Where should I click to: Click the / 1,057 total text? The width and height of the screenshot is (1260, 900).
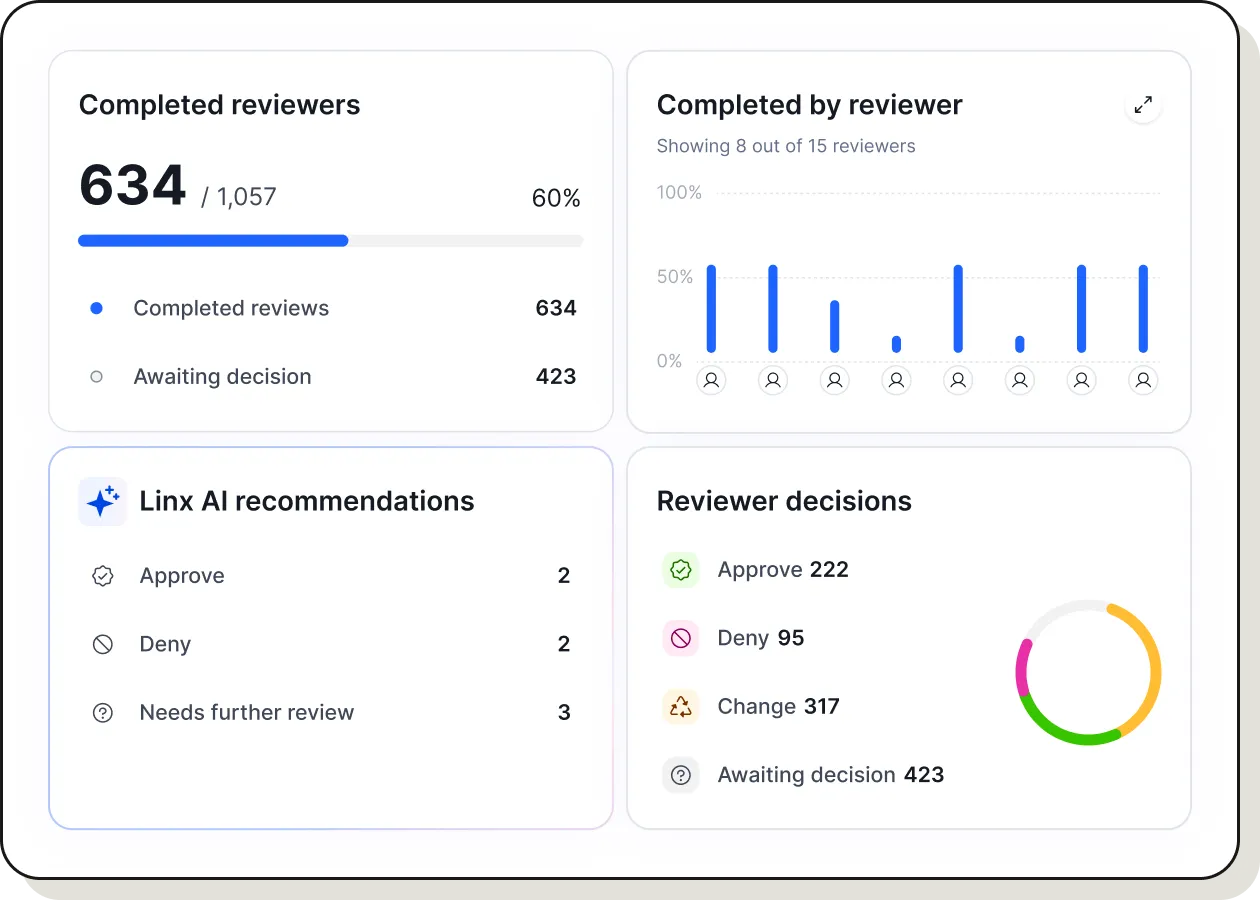238,197
